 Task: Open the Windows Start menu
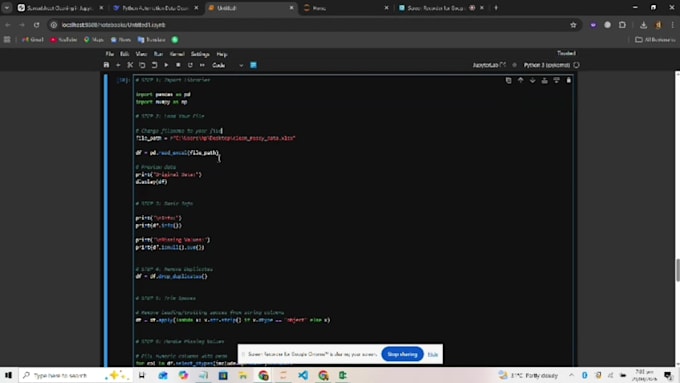pos(8,375)
